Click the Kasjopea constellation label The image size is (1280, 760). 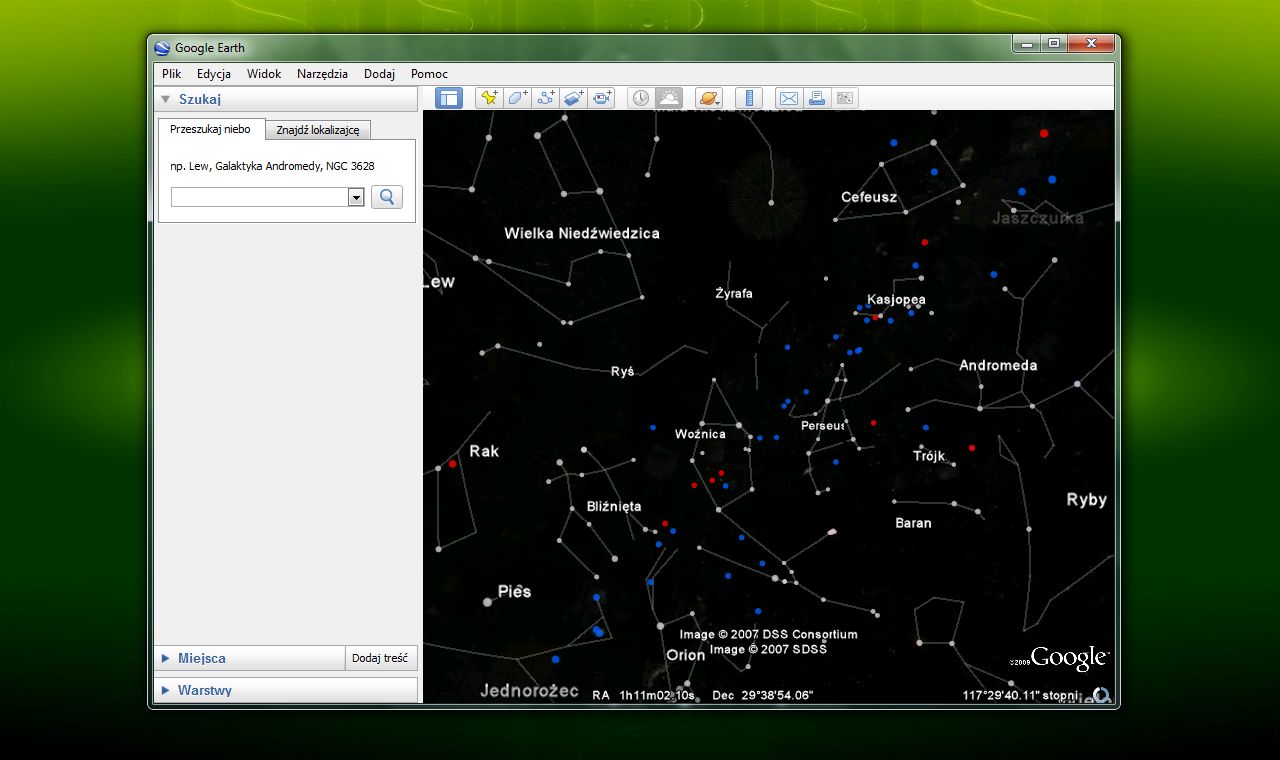click(896, 299)
